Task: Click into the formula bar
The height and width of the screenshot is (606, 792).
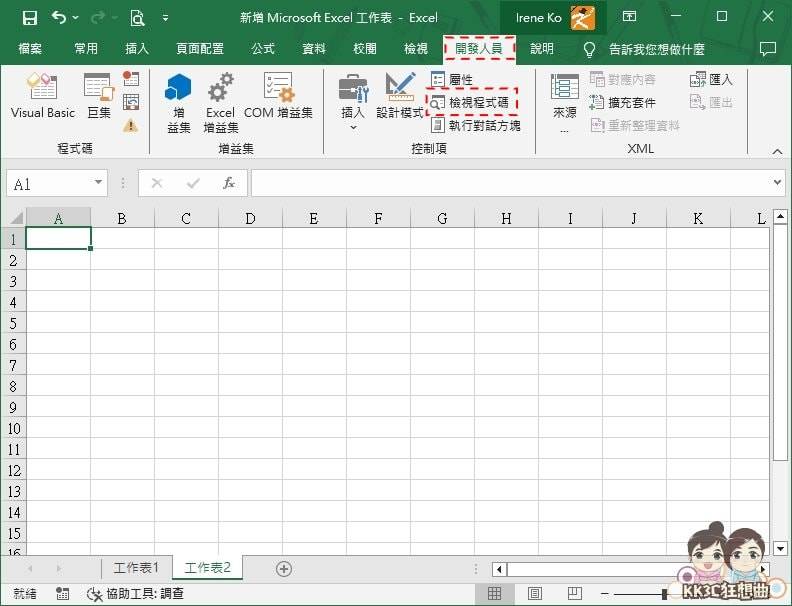Action: (x=510, y=183)
